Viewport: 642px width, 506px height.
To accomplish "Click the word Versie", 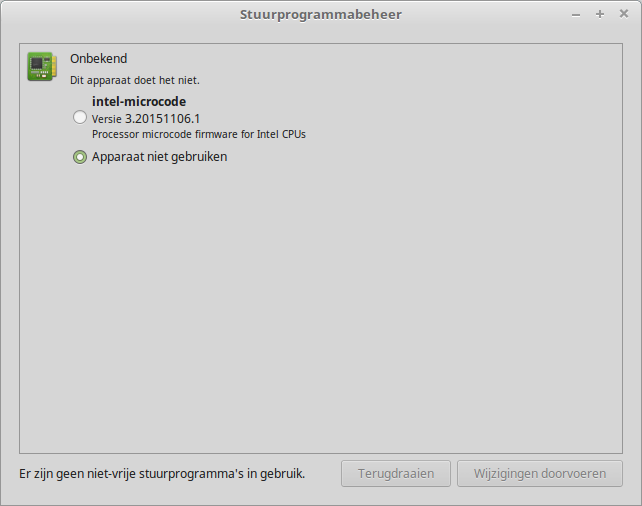I will pyautogui.click(x=106, y=119).
